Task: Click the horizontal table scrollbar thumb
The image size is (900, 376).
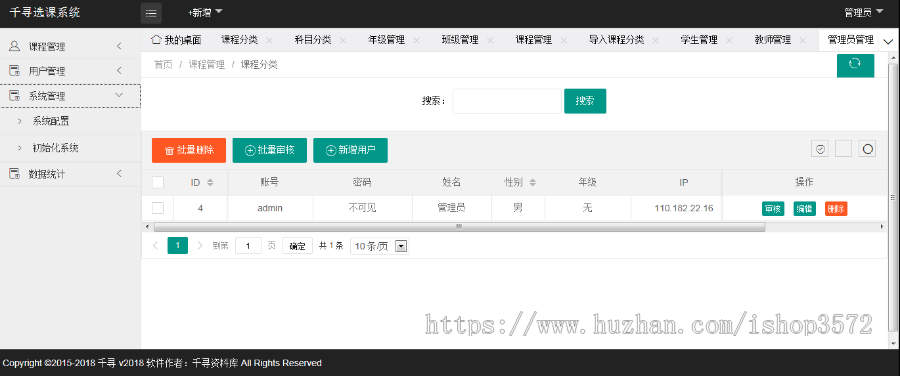Action: [459, 227]
